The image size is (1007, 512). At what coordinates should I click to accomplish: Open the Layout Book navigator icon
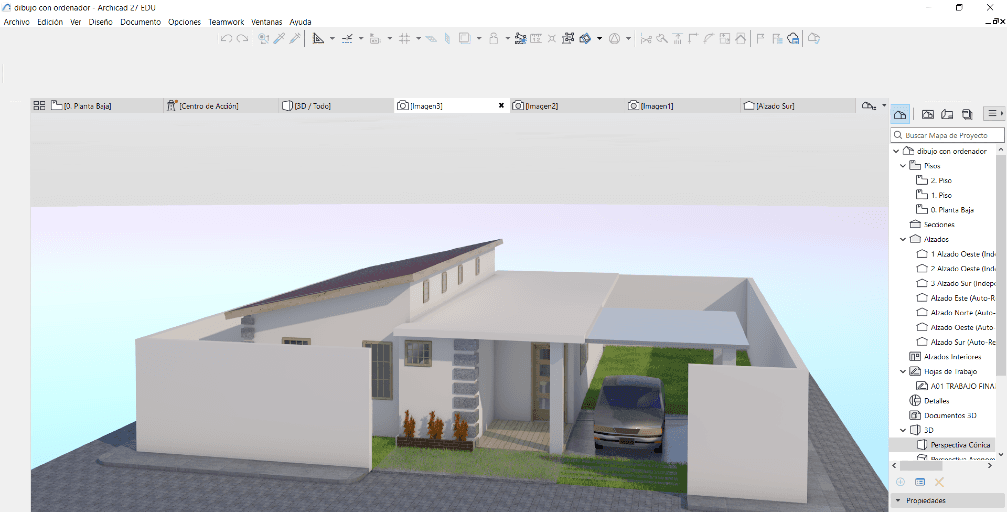tap(946, 114)
